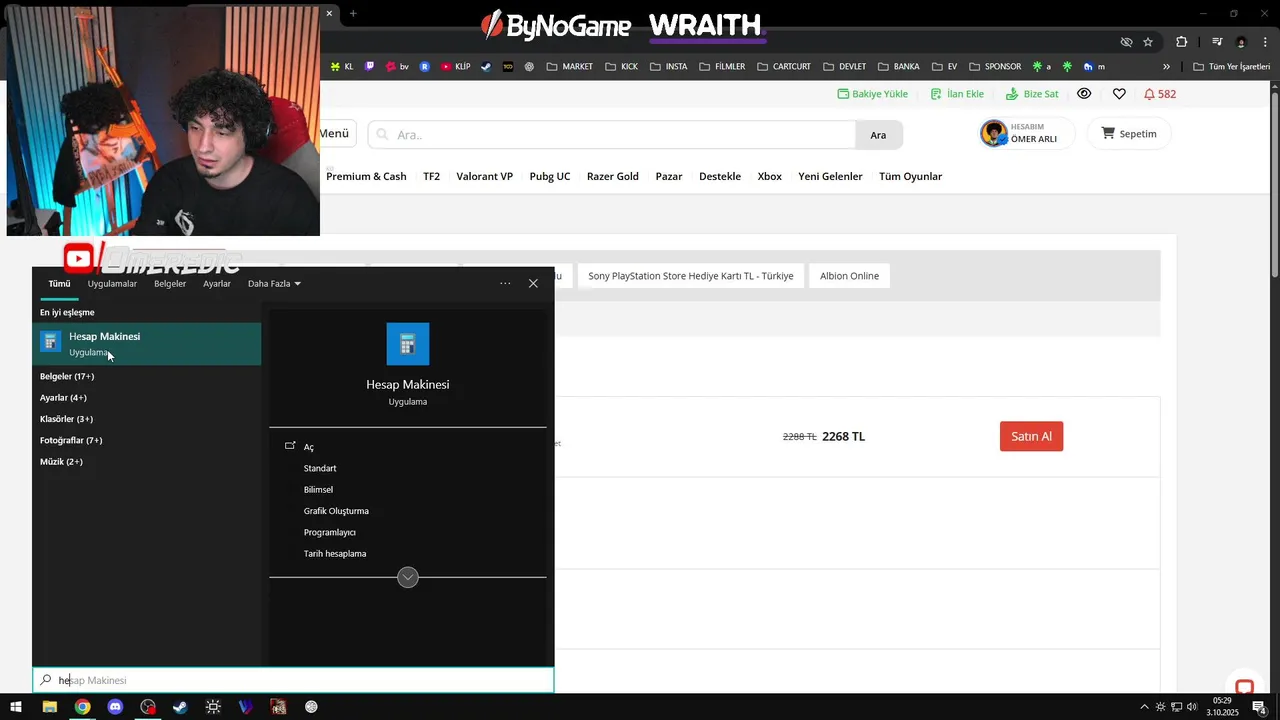Open the search panel three-dots options
The image size is (1280, 720).
[505, 284]
